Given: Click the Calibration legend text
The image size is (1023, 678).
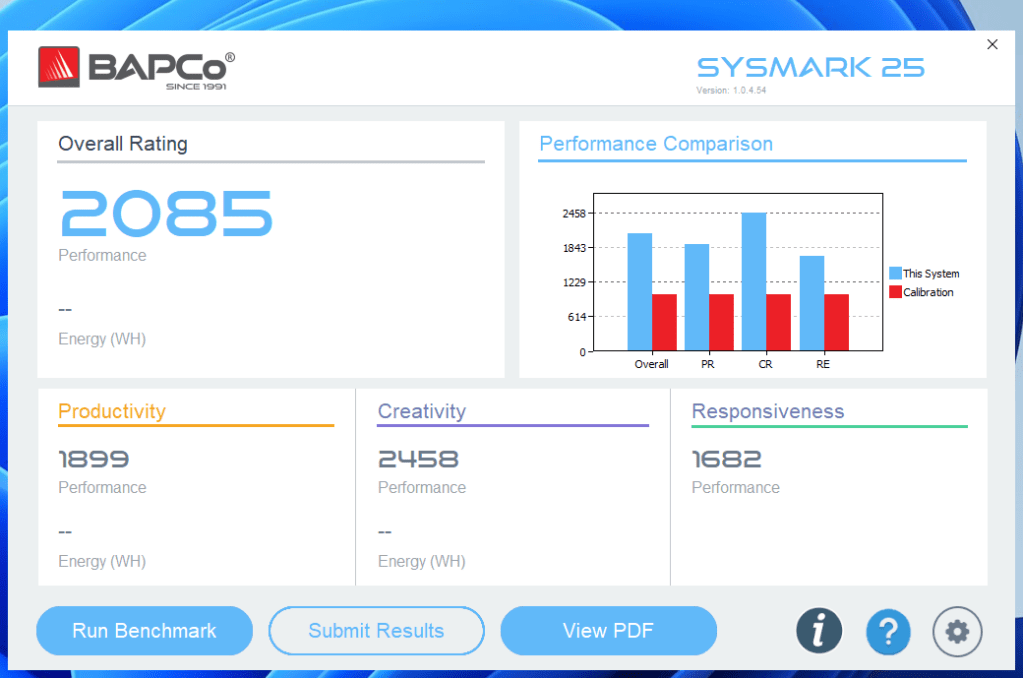Looking at the screenshot, I should click(928, 292).
